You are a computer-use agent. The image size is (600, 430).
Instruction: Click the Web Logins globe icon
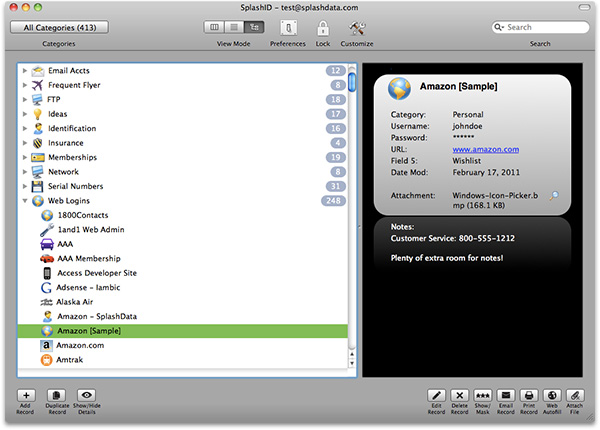38,201
